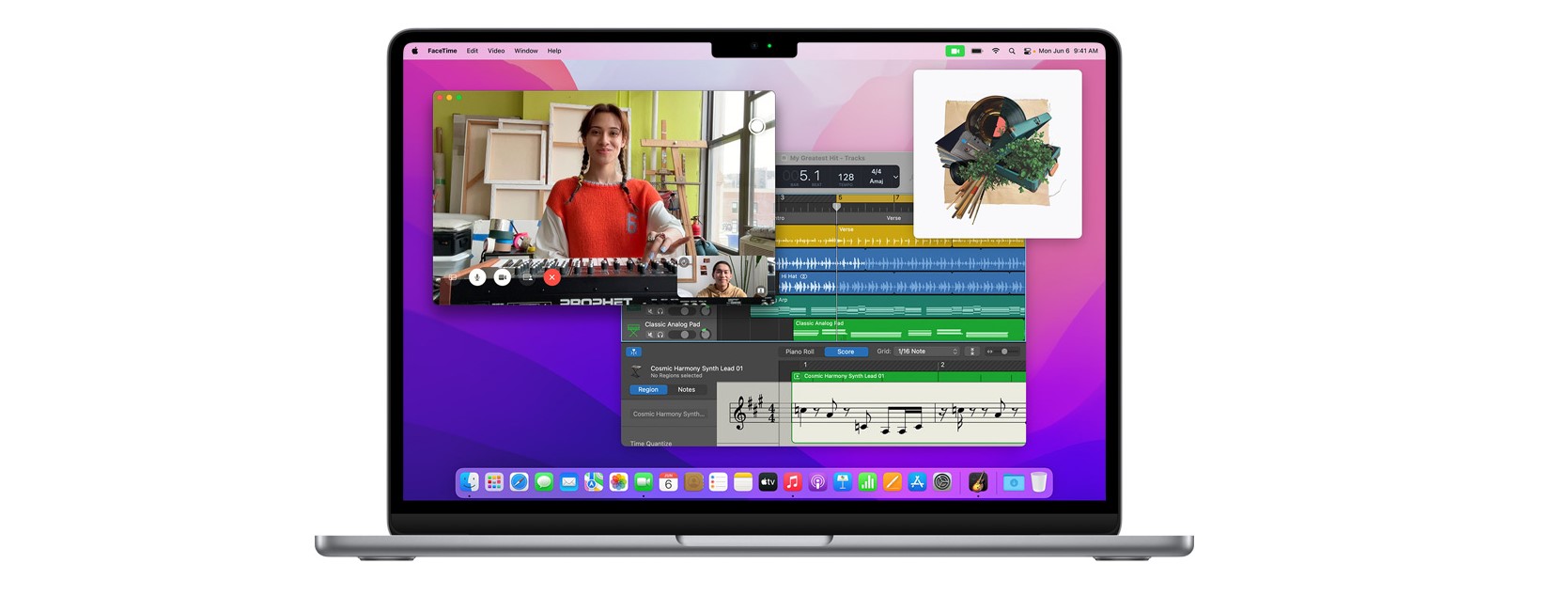This screenshot has width=1568, height=611.
Task: Open Control Center in menu bar
Action: (1027, 51)
